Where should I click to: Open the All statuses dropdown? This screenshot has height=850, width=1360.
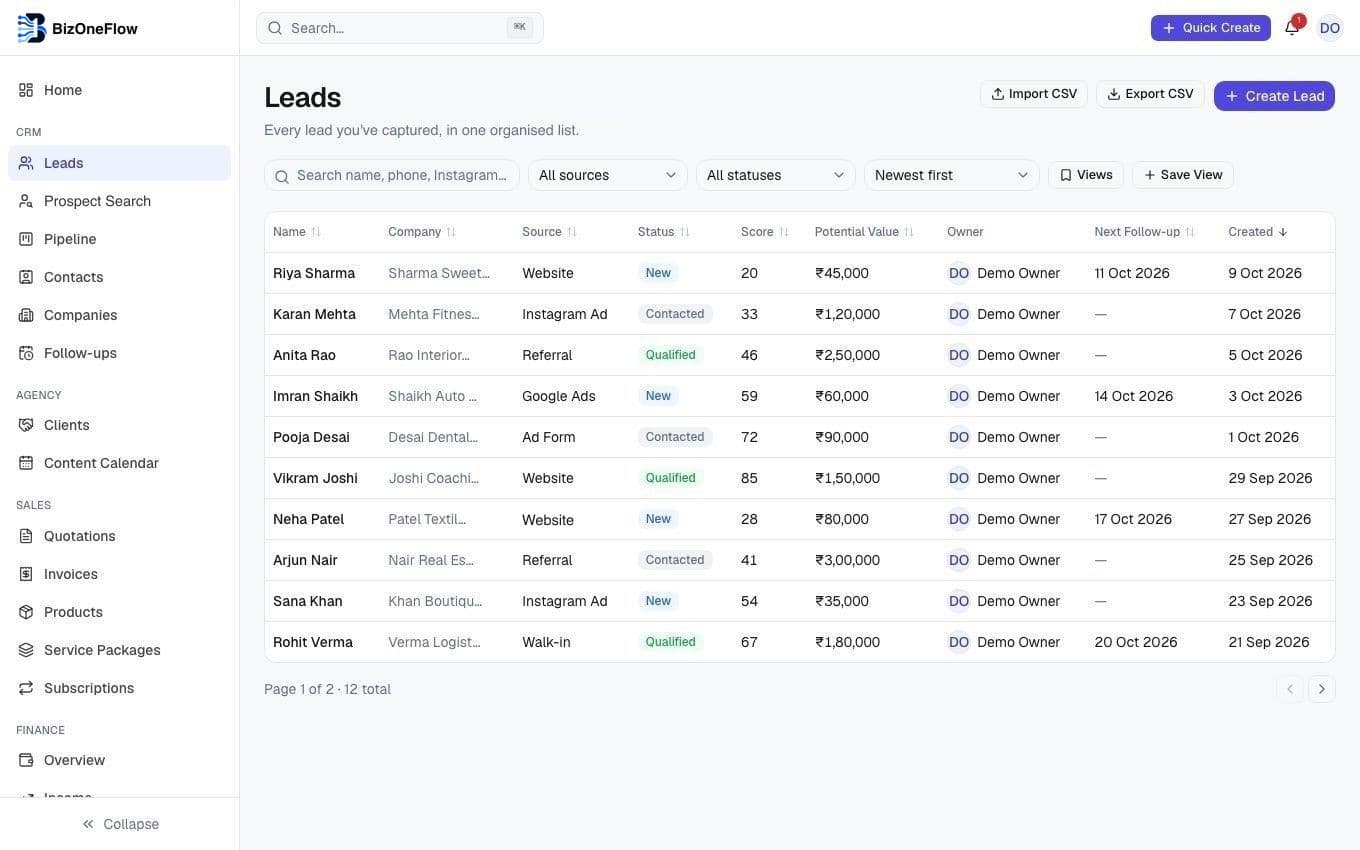tap(776, 175)
